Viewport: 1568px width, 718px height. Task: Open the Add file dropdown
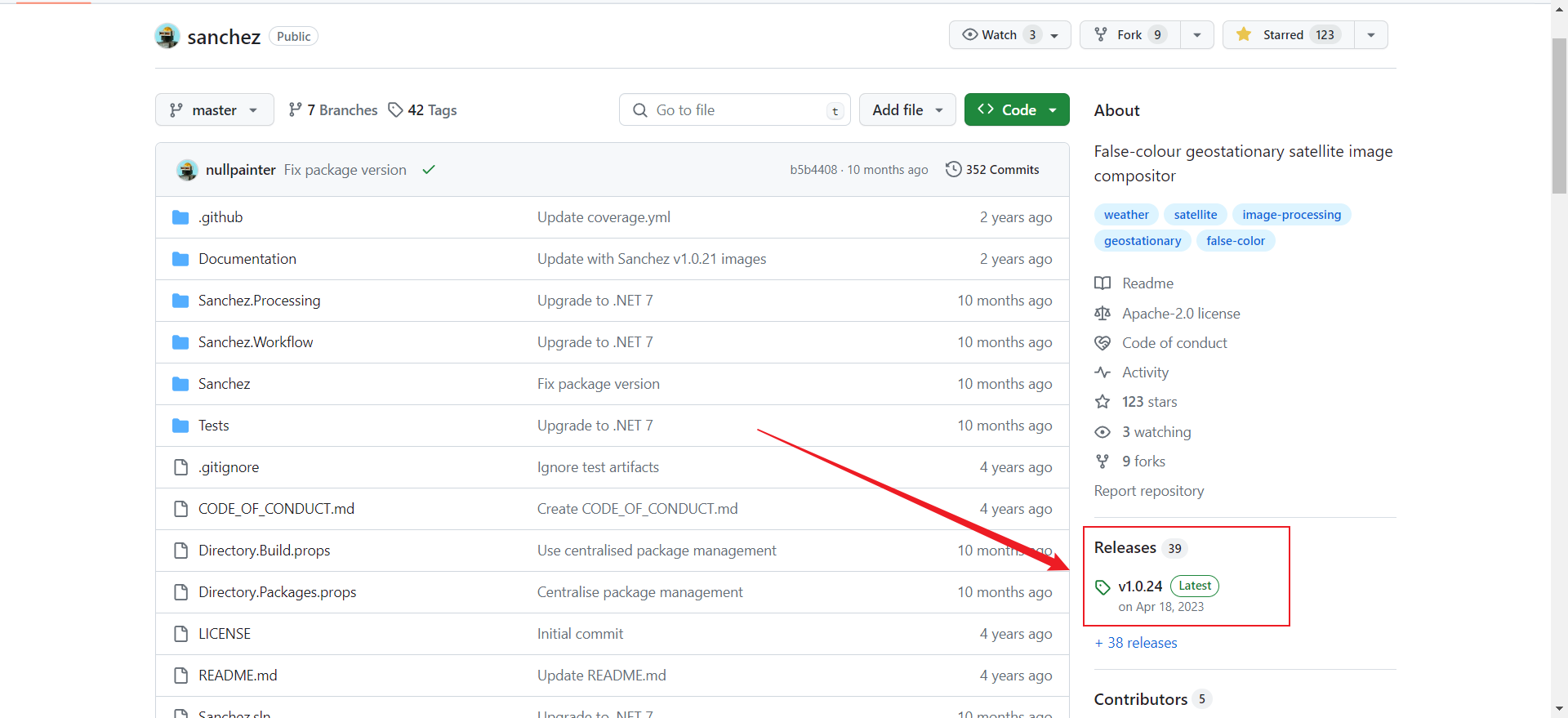[x=907, y=110]
